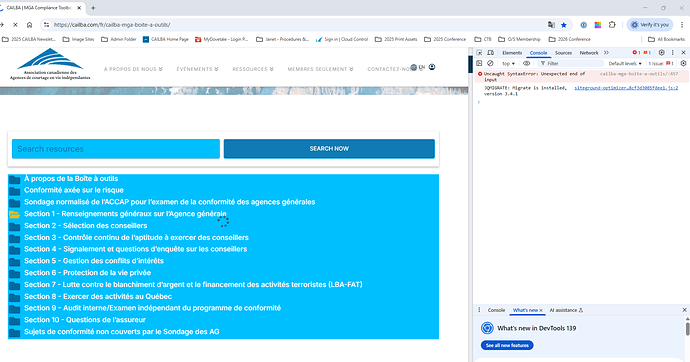This screenshot has height=362, width=690.
Task: Expand more DevTools tabs chevron
Action: [606, 53]
